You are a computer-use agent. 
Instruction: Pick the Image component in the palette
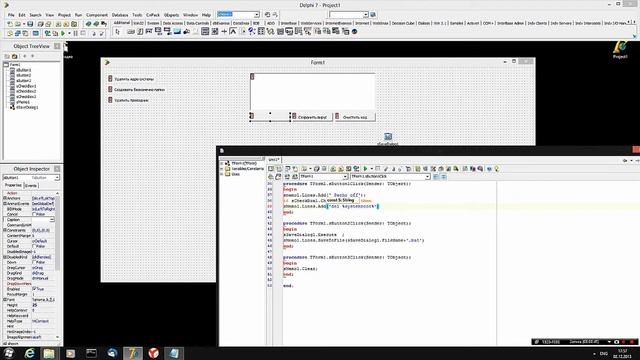[177, 31]
